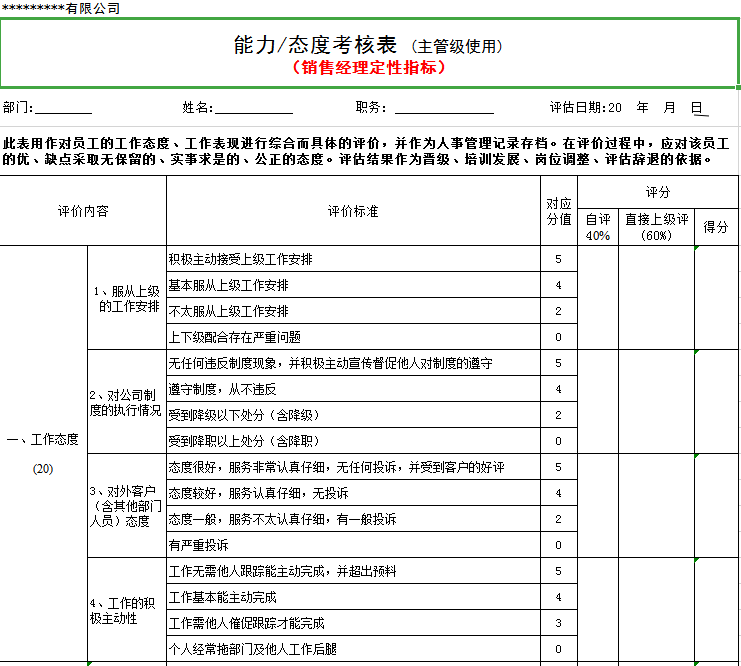
Task: Select the cell 个人经常拖部门及他人工作后腿
Action: 253,649
